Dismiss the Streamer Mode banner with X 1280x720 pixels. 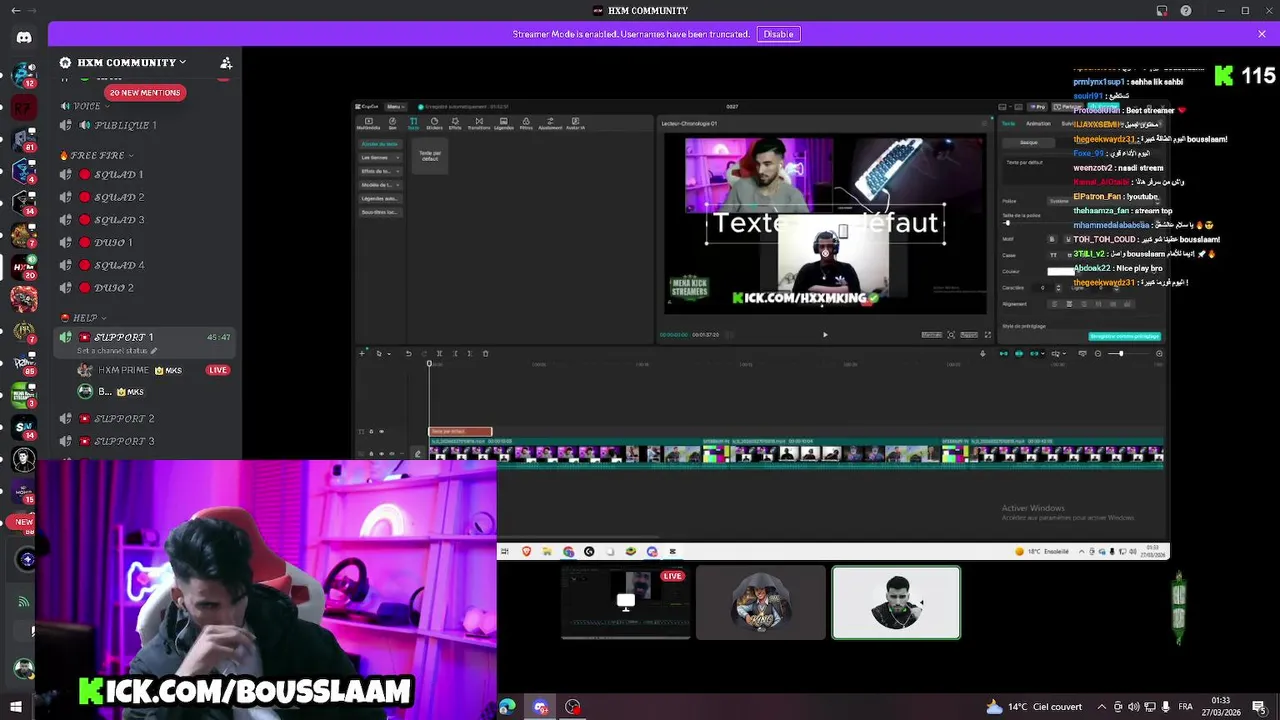[1262, 34]
